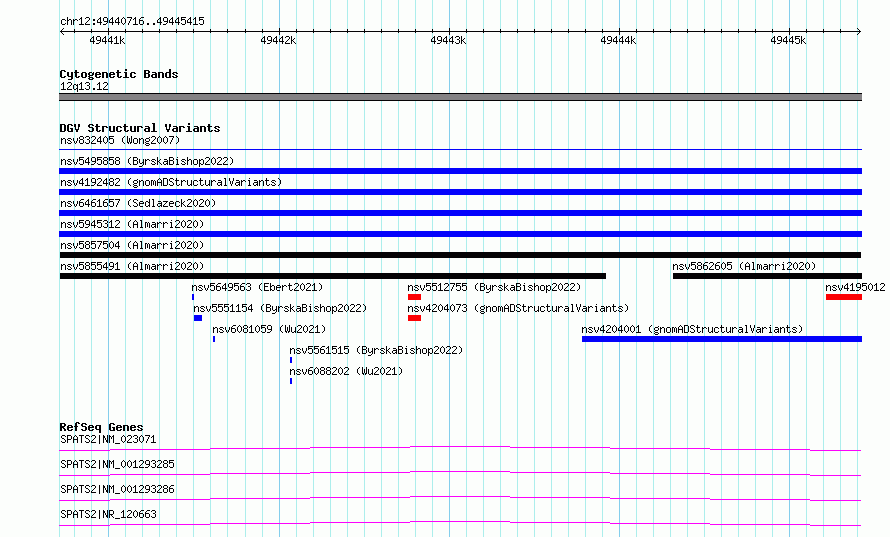Click the tiny blue marker under nsv5561515
The width and height of the screenshot is (890, 537).
pyautogui.click(x=291, y=360)
